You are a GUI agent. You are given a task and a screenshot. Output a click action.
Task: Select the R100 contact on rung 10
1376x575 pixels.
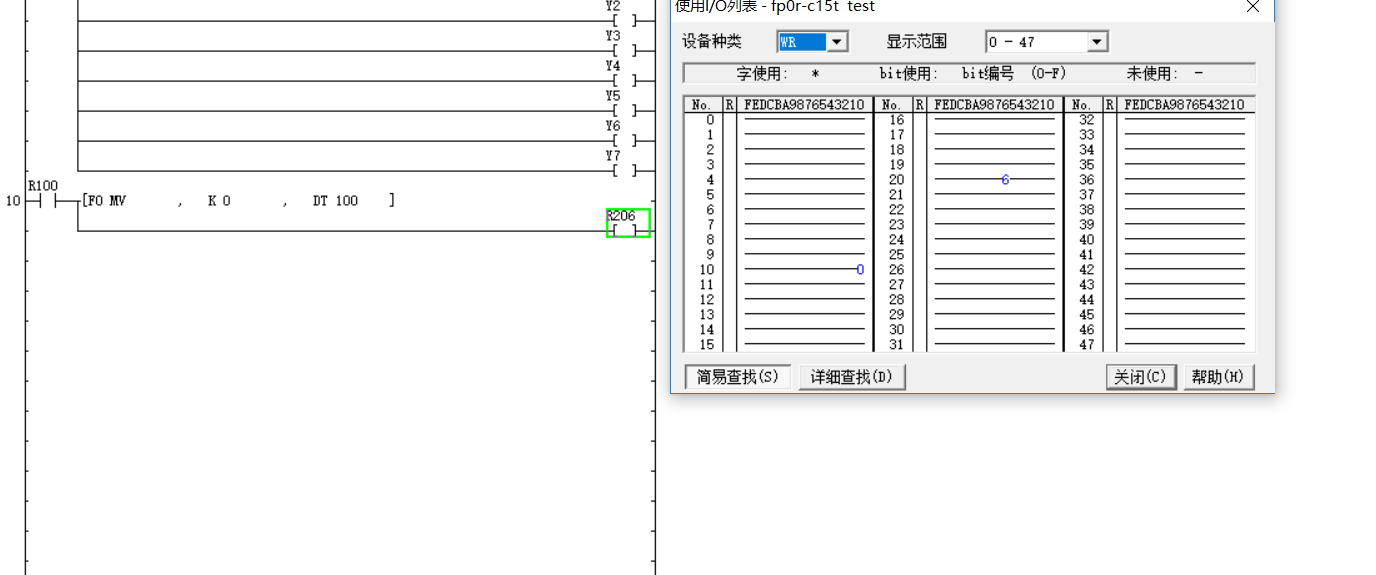point(42,200)
